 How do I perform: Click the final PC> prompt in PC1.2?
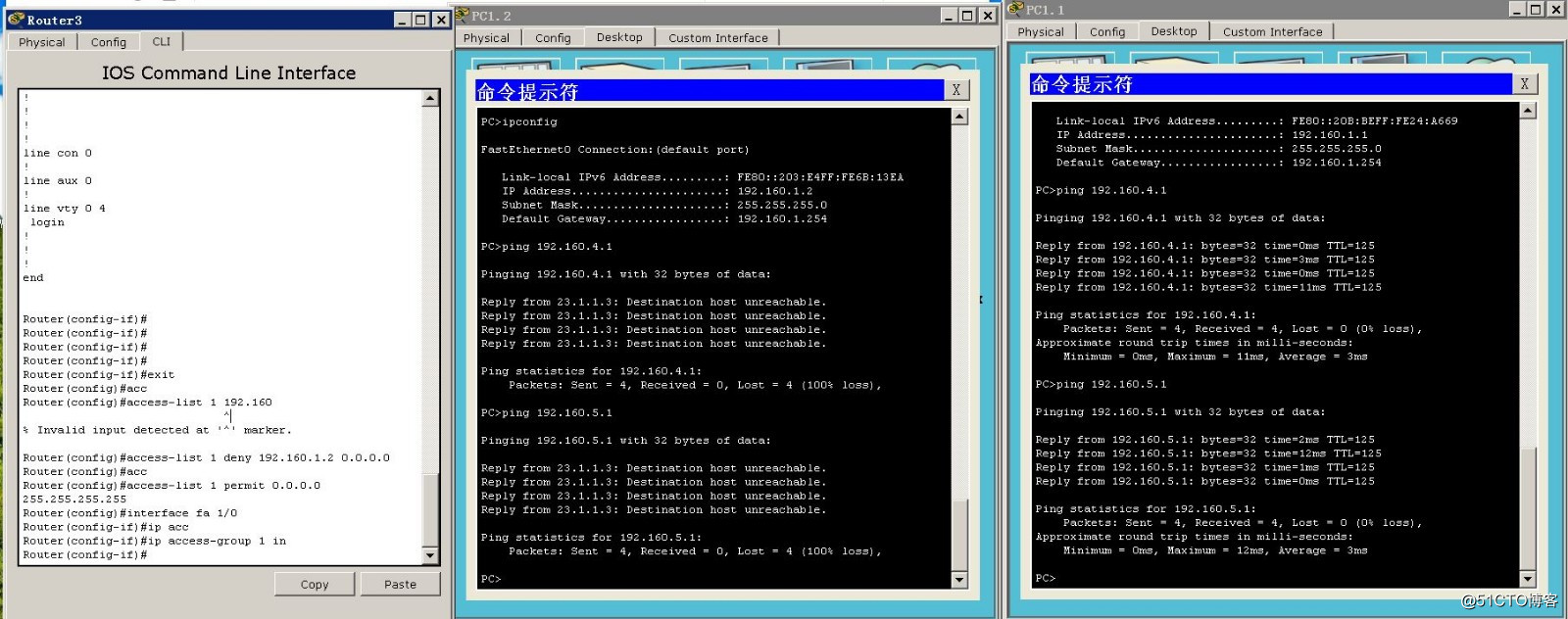click(x=491, y=579)
